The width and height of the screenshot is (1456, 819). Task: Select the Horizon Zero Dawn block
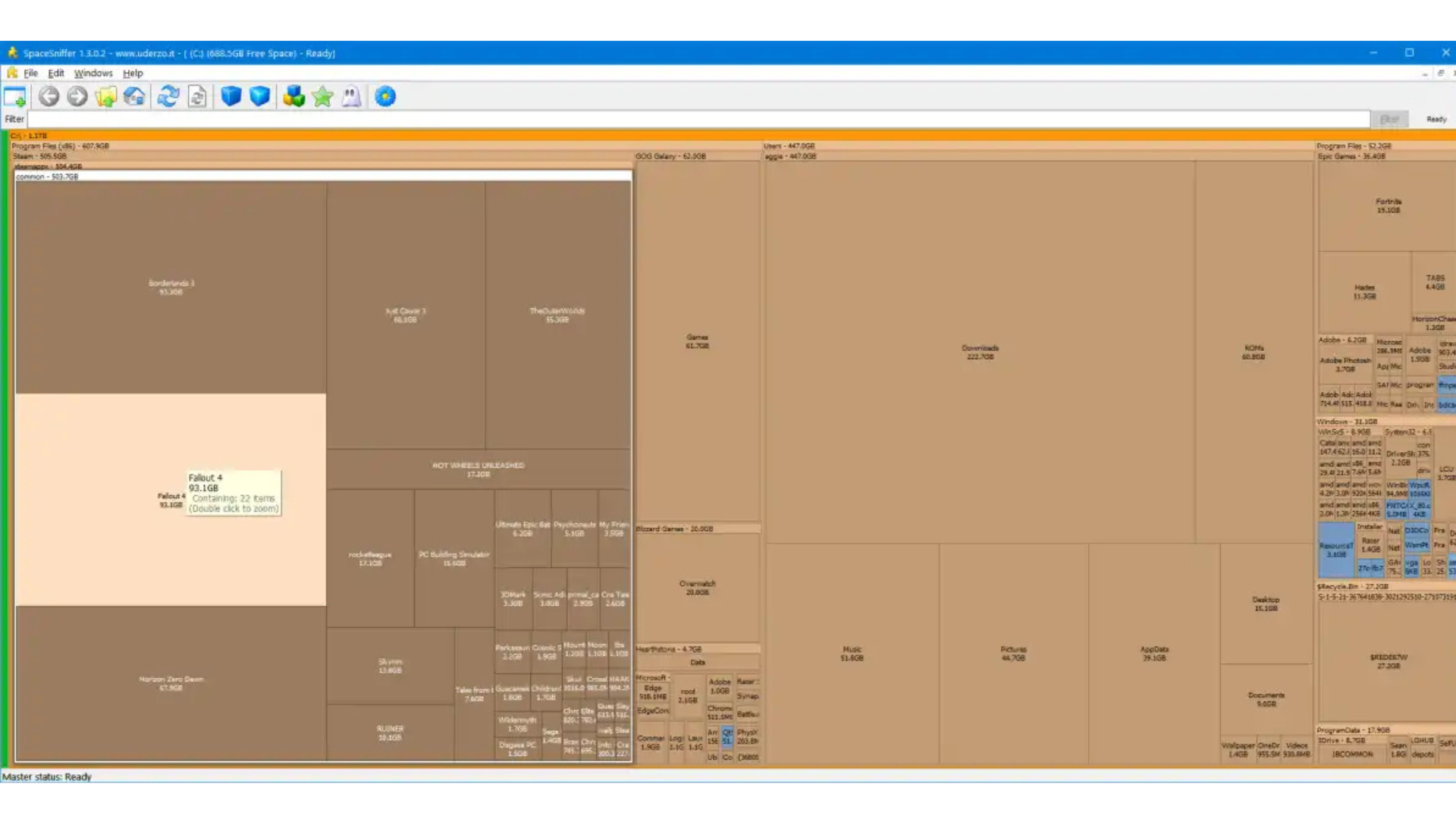tap(171, 683)
